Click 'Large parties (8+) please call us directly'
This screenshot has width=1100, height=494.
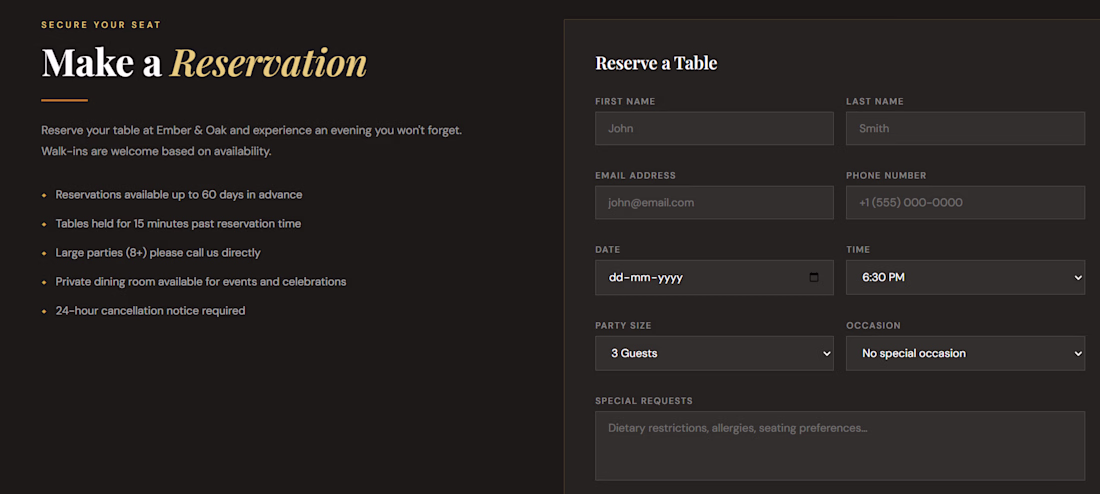tap(158, 253)
